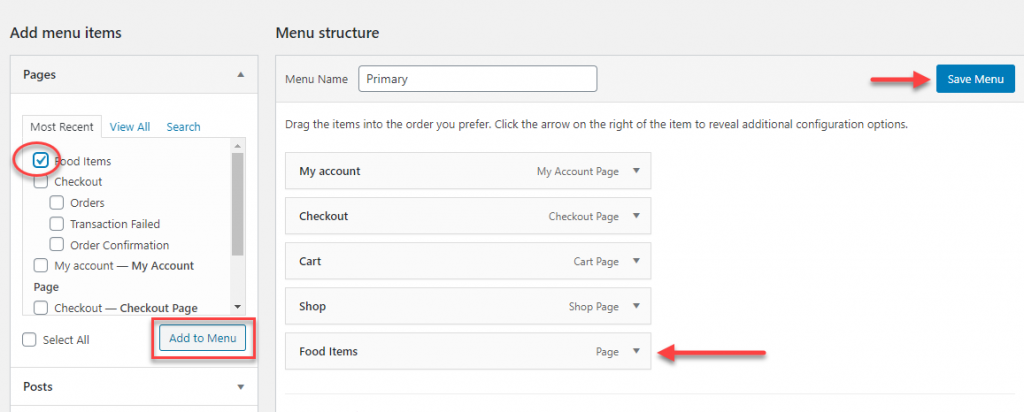Collapse the Pages panel arrow
Screen dimensions: 1024x412
[x=241, y=75]
